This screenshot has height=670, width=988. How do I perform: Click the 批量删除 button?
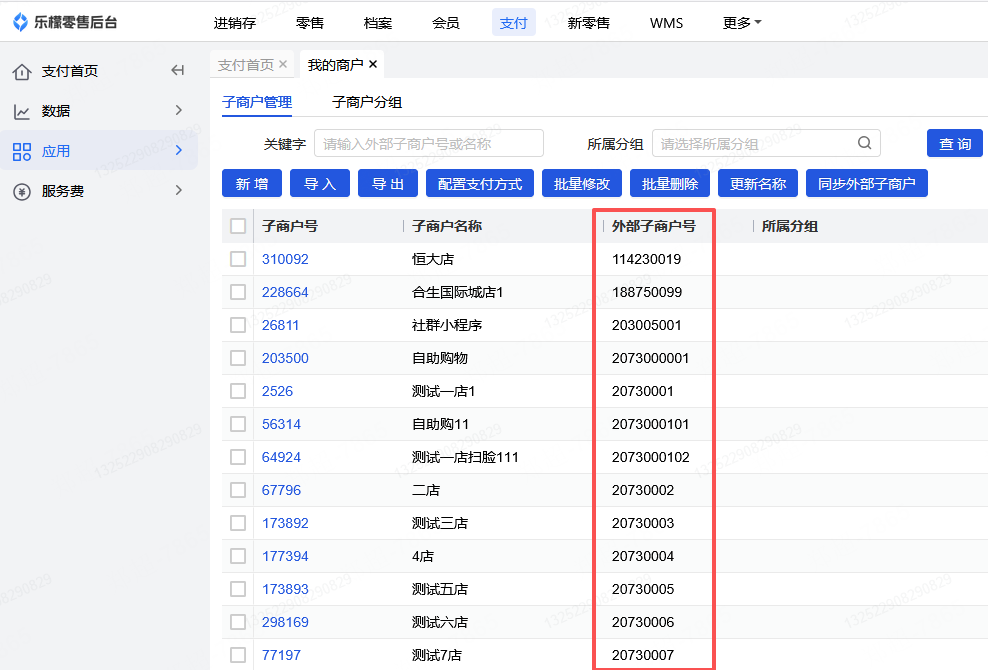pos(670,183)
